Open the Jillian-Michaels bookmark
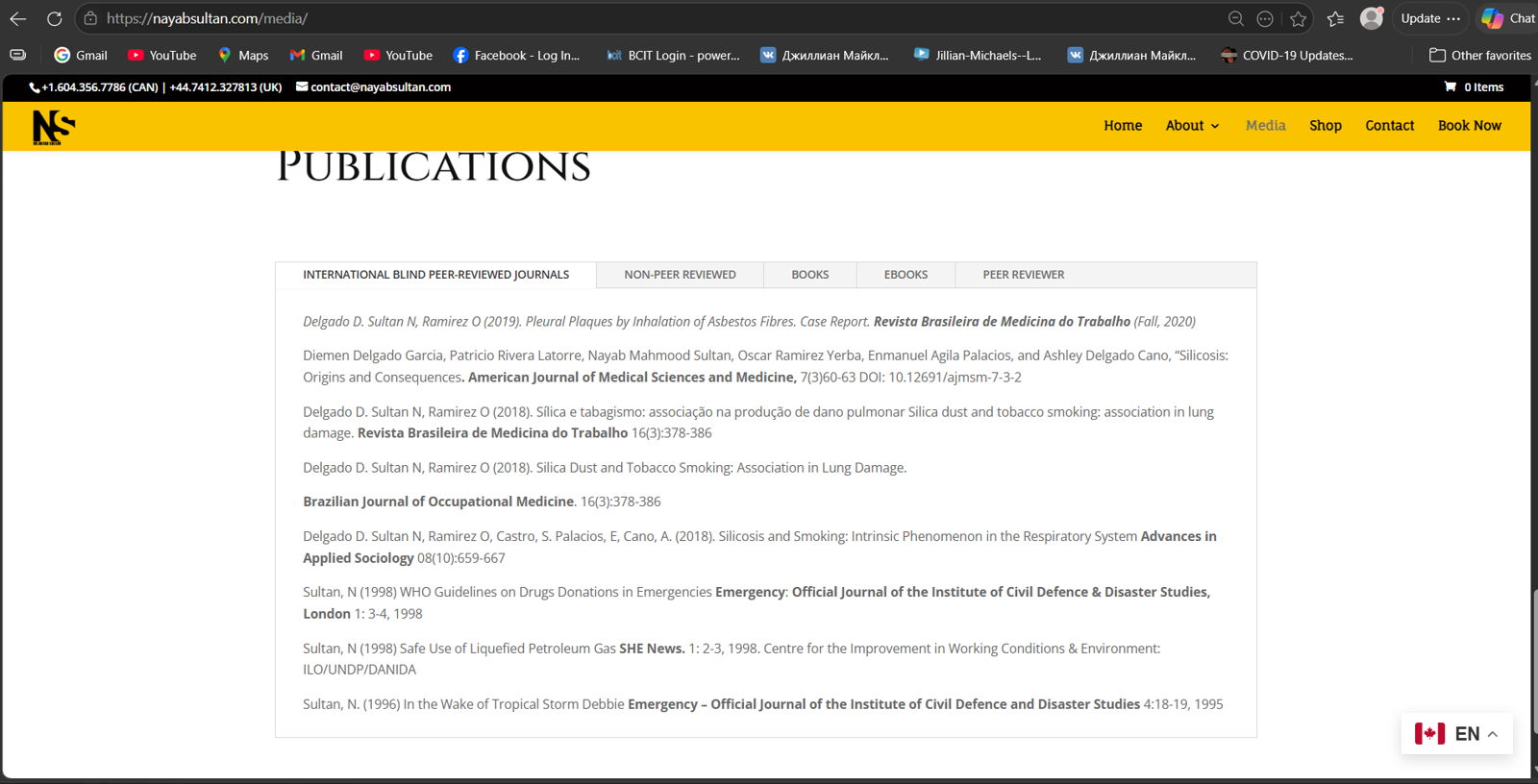1538x784 pixels. click(x=978, y=55)
